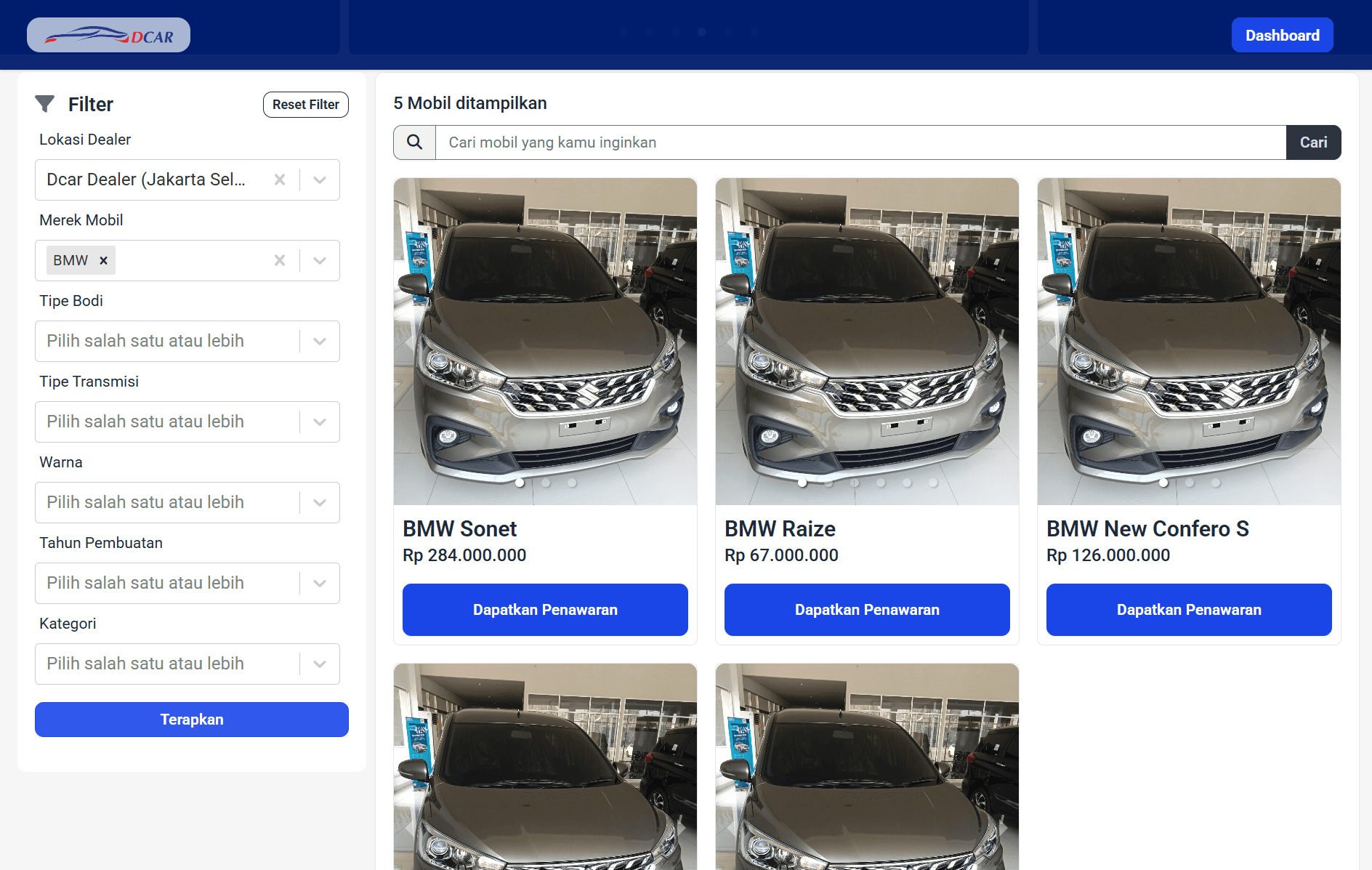Click the DCAR logo
The height and width of the screenshot is (870, 1372).
[x=109, y=35]
